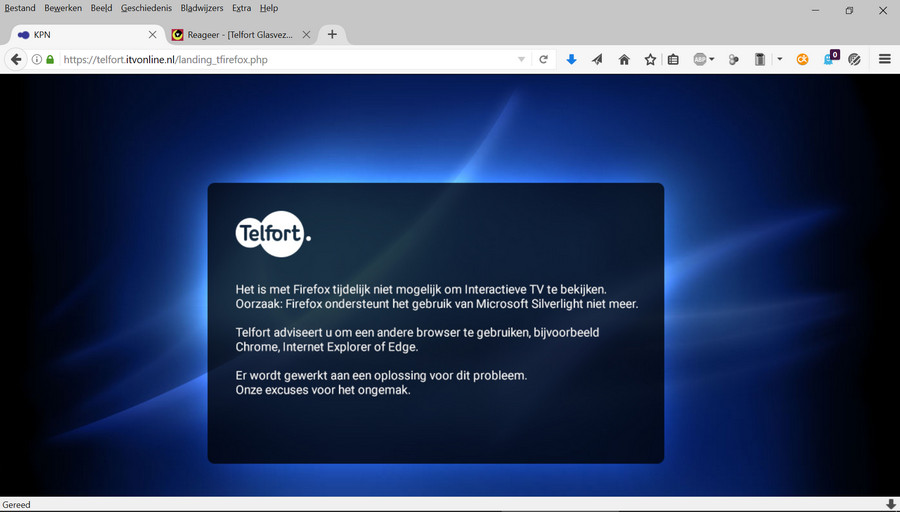
Task: Click the striped circle extension icon
Action: [x=855, y=59]
